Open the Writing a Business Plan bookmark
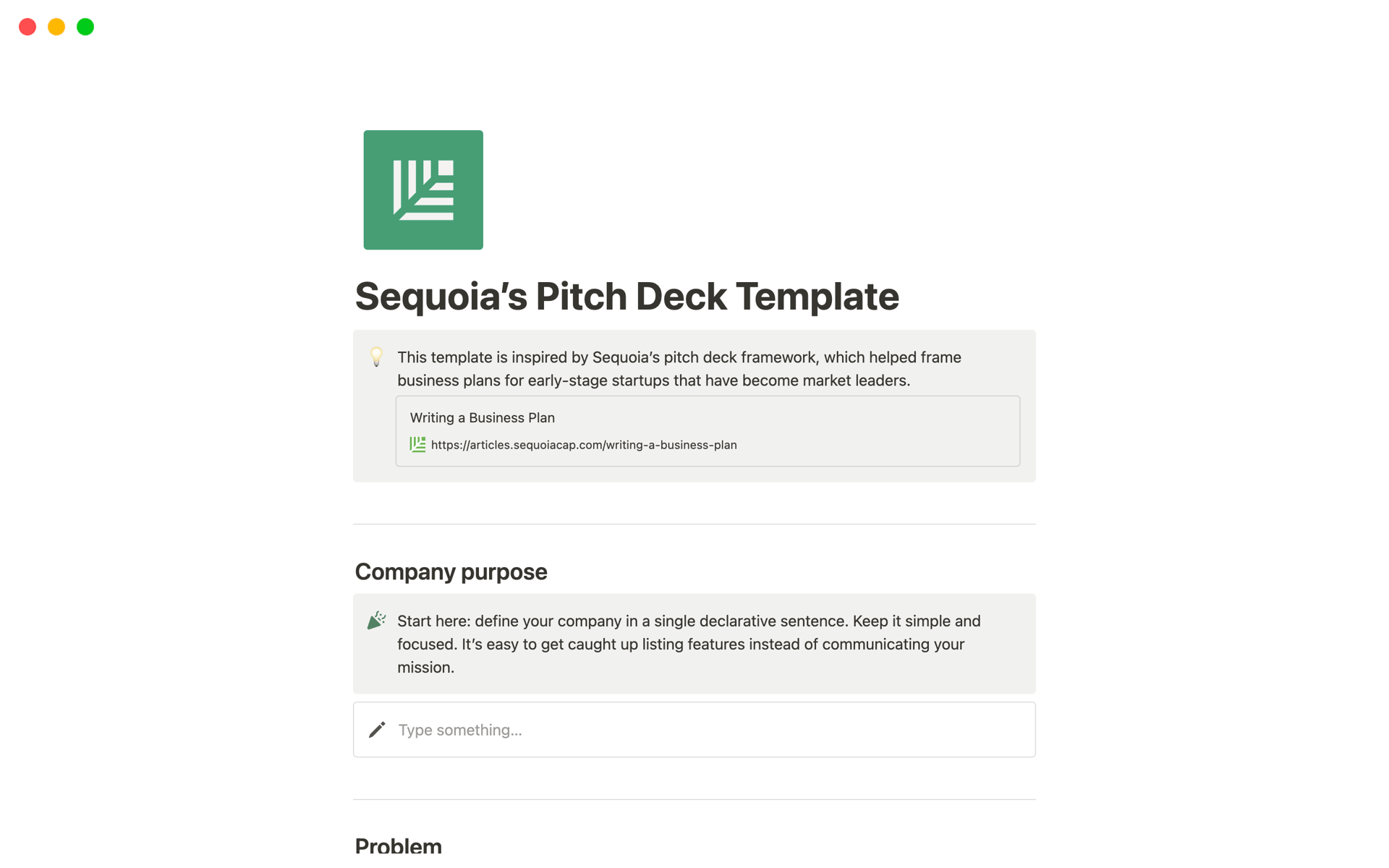The width and height of the screenshot is (1389, 868). [482, 417]
